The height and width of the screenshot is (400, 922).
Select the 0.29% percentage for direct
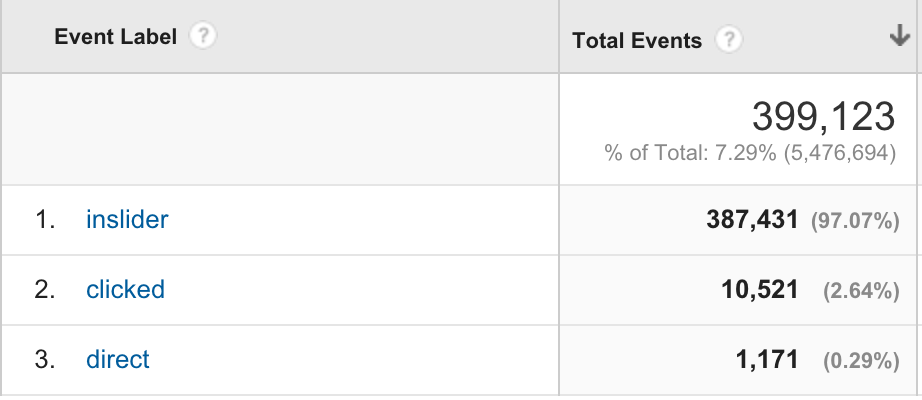click(861, 361)
